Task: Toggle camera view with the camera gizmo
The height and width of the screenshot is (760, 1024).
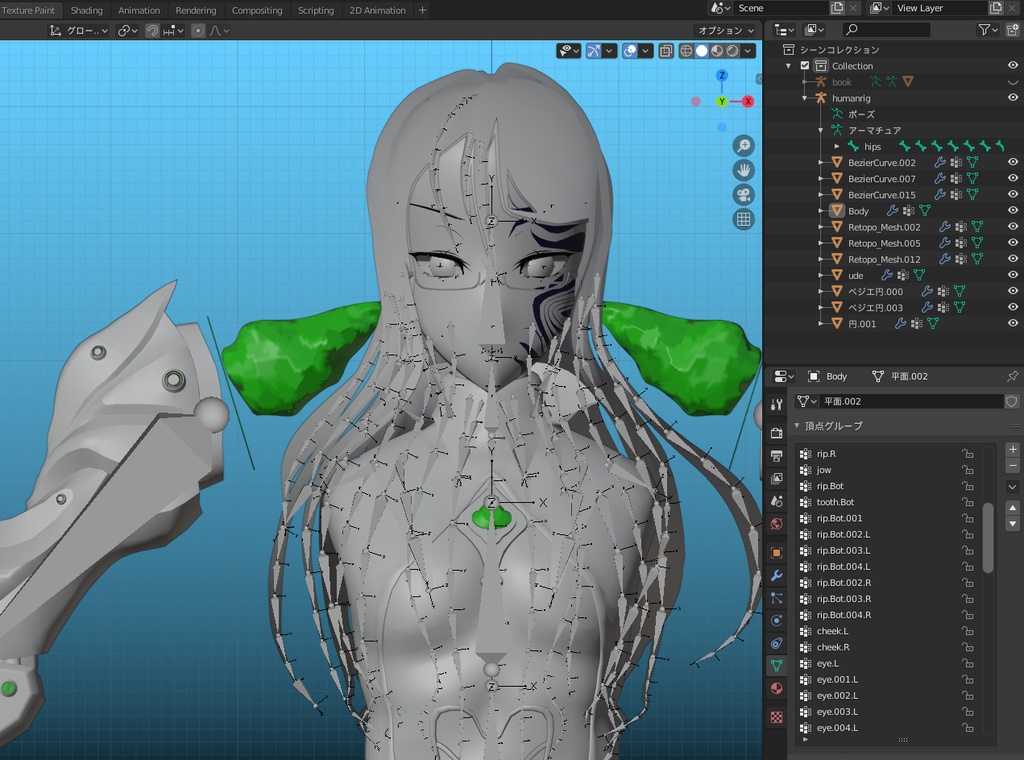Action: [743, 195]
